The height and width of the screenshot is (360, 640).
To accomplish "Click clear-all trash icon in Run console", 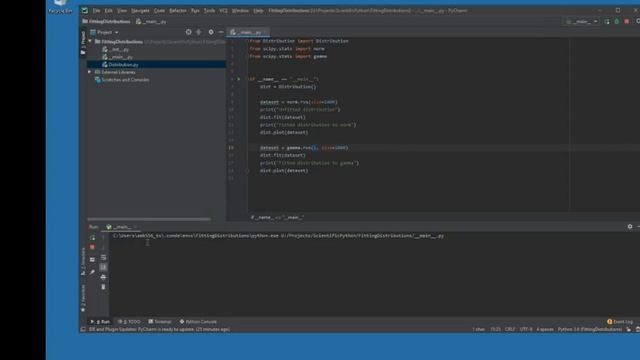I will pyautogui.click(x=103, y=287).
